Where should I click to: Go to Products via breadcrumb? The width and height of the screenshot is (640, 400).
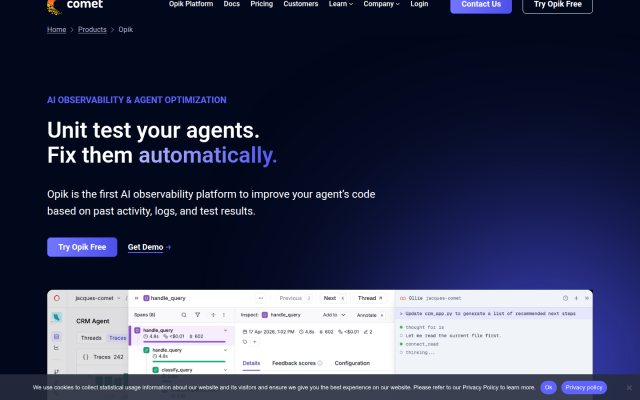point(92,29)
